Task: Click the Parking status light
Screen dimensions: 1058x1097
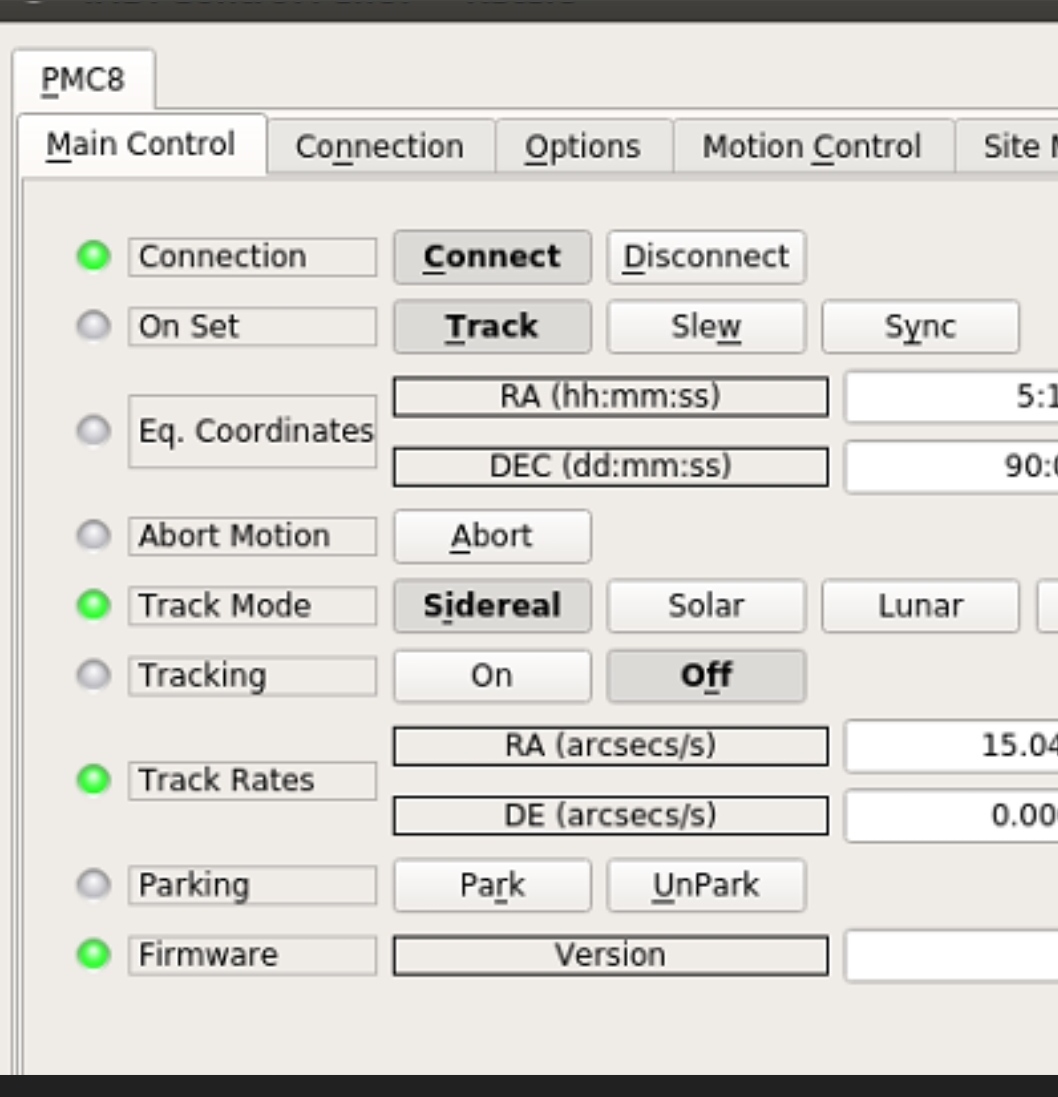Action: (x=94, y=884)
